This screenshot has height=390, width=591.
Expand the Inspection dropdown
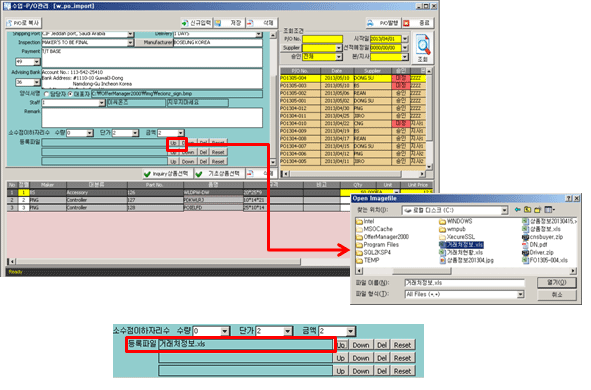pos(130,43)
